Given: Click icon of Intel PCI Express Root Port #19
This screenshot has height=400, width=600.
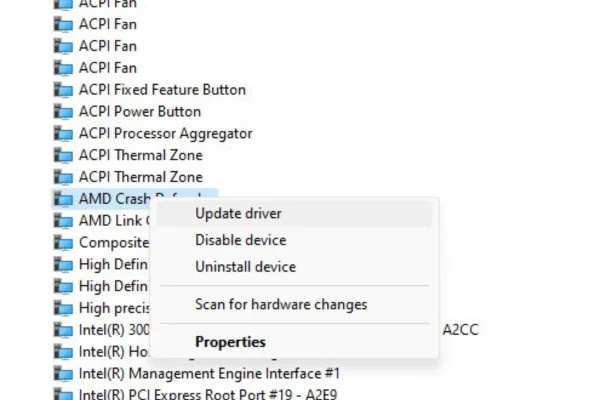Looking at the screenshot, I should coord(63,395).
